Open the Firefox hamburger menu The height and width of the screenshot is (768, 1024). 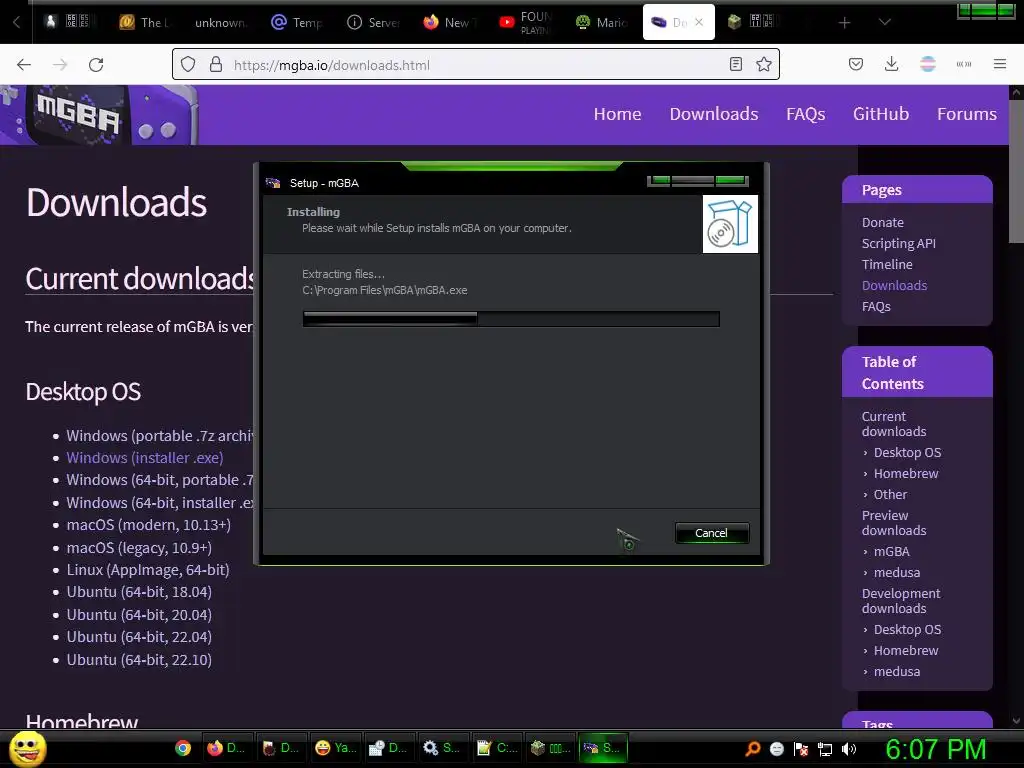999,64
